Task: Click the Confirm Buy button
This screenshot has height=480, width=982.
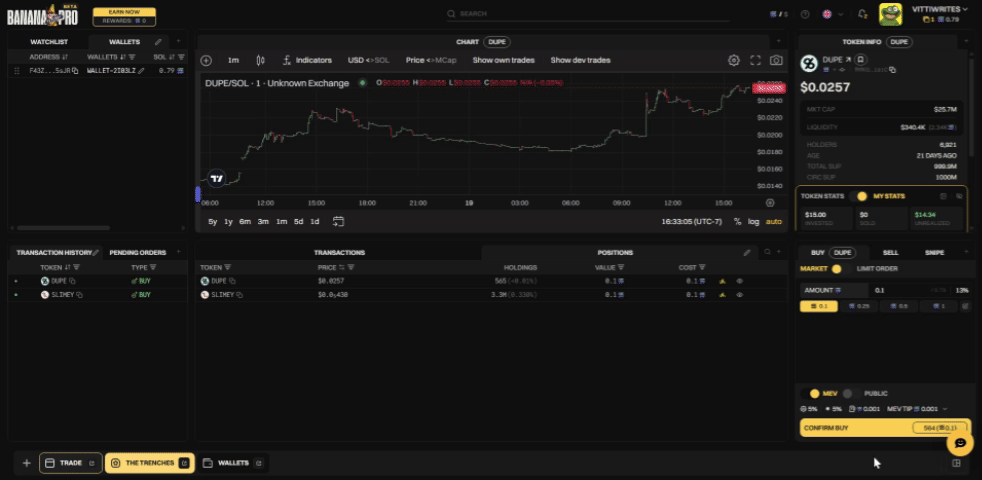Action: point(884,428)
